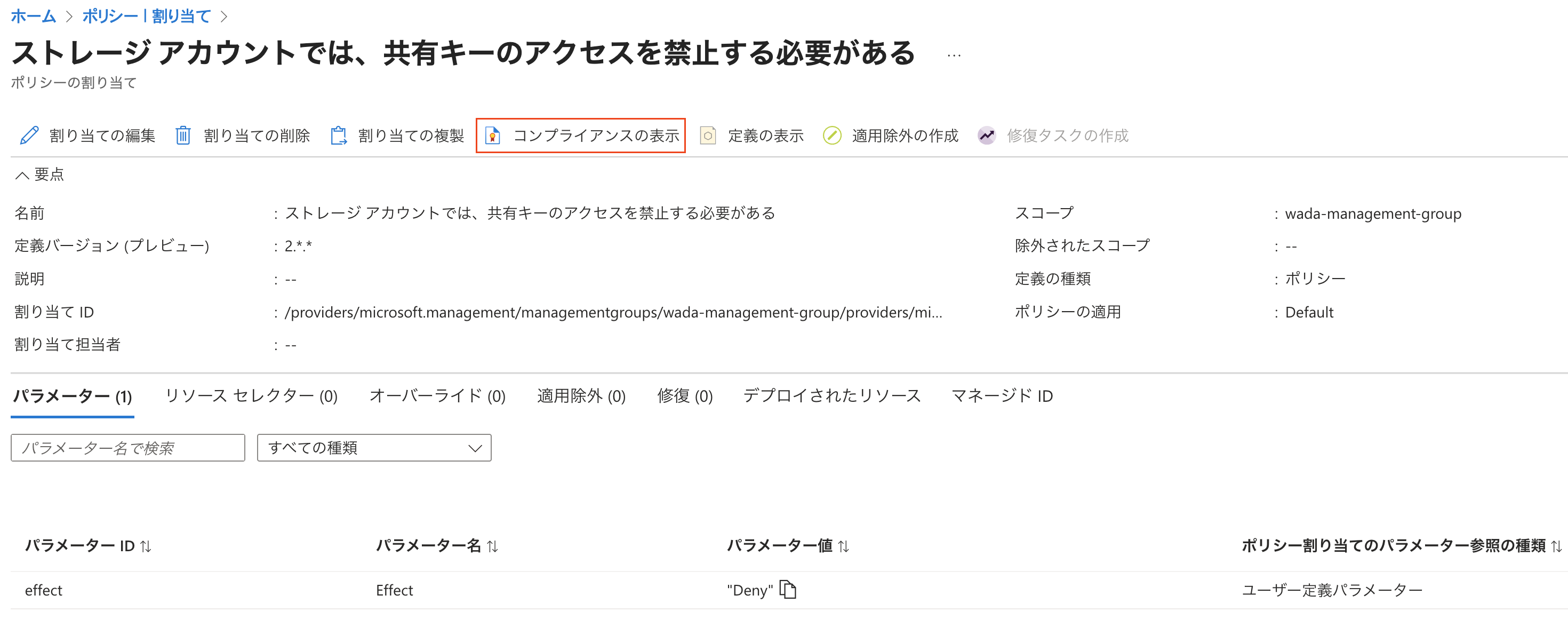The width and height of the screenshot is (1568, 635).
Task: Switch to オーバーライド (0) tab
Action: pos(437,396)
